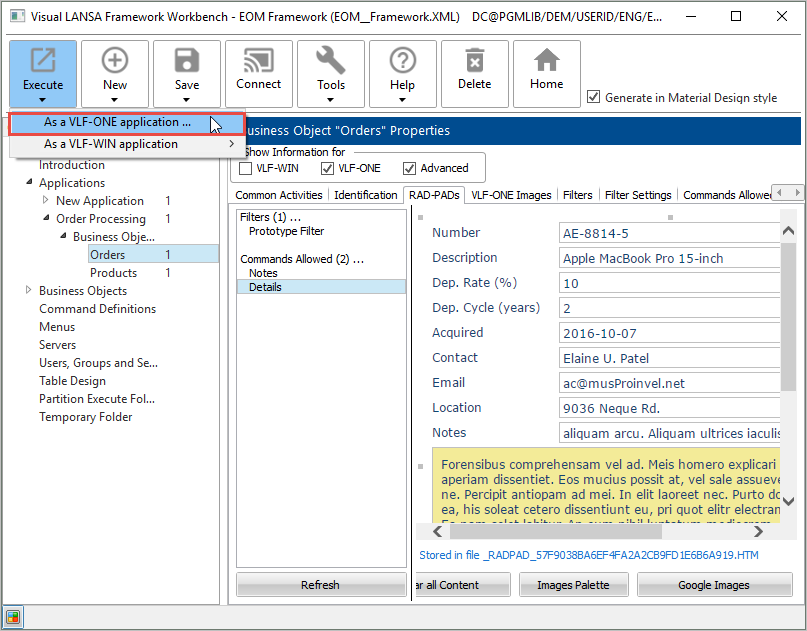807x631 pixels.
Task: Open the Google Images button
Action: [714, 585]
